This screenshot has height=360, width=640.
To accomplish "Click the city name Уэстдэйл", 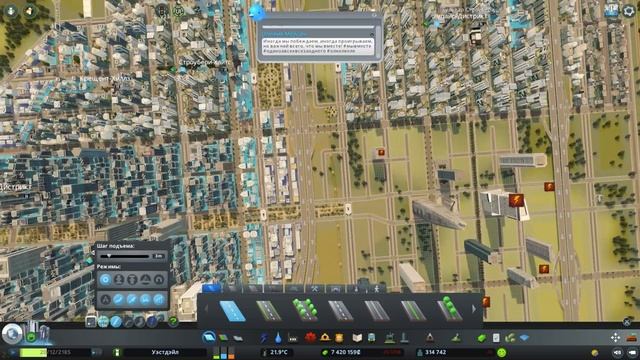I will [x=165, y=352].
